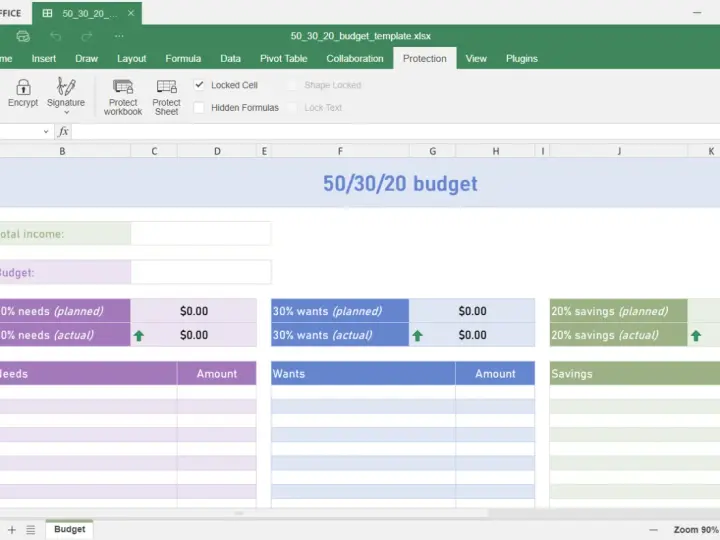Screen dimensions: 720x540
Task: Switch to the Formula tab
Action: click(x=183, y=58)
